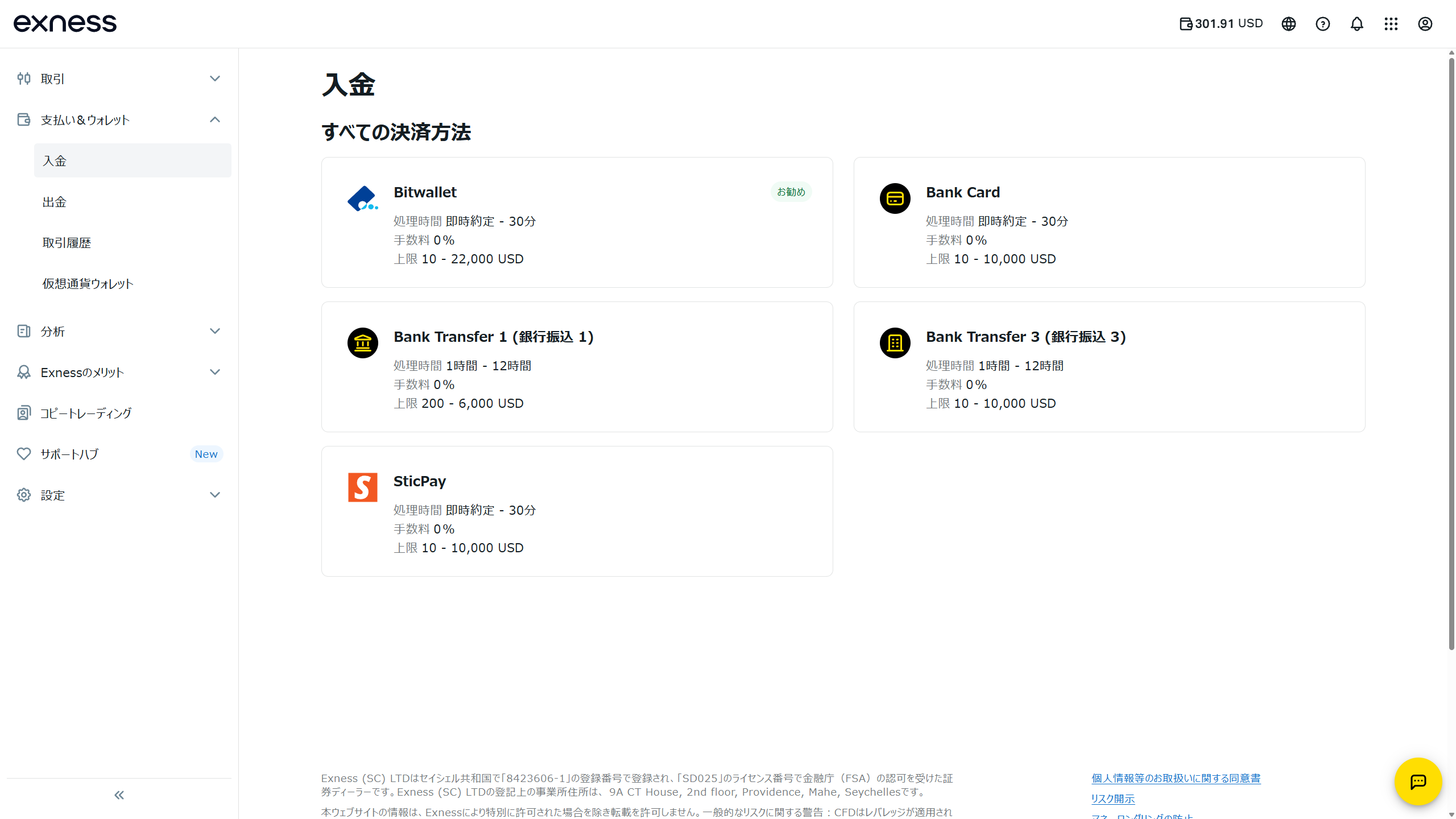
Task: Click the Bitwallet logo icon
Action: (363, 198)
